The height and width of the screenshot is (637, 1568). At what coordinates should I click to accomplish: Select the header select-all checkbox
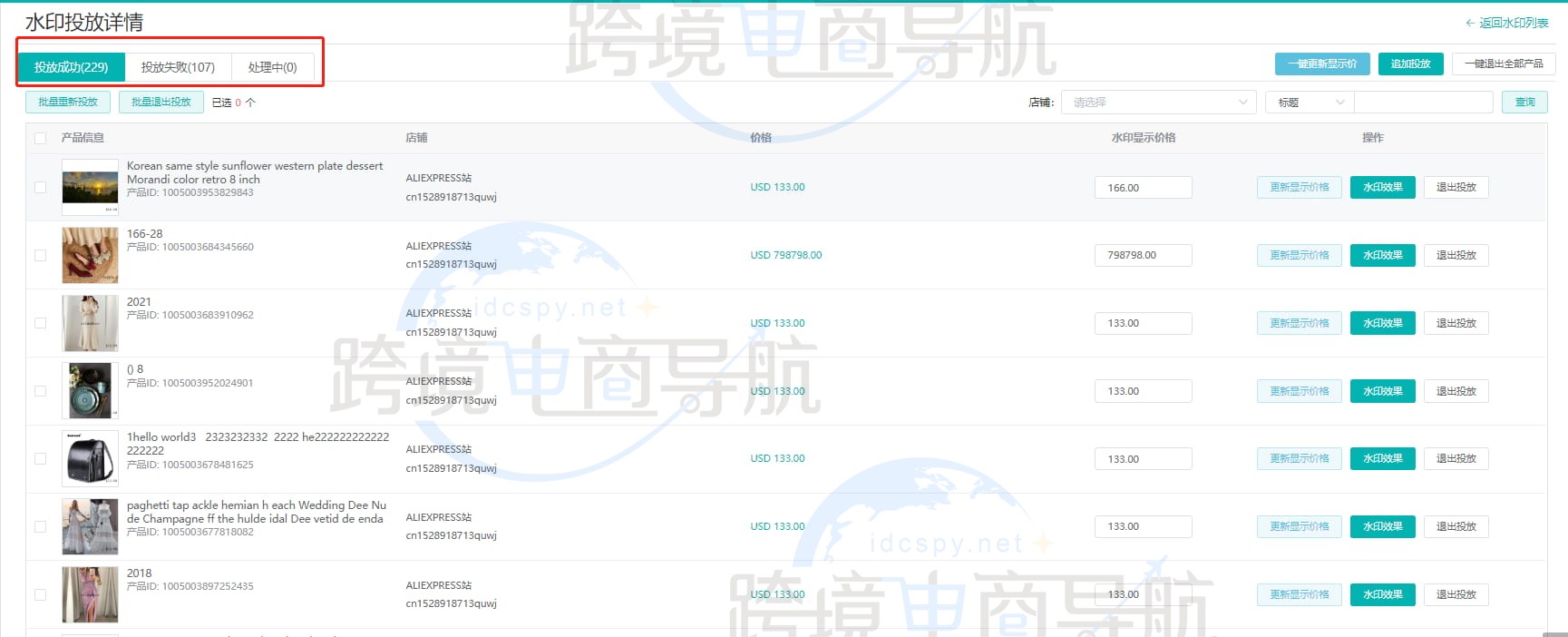tap(40, 138)
